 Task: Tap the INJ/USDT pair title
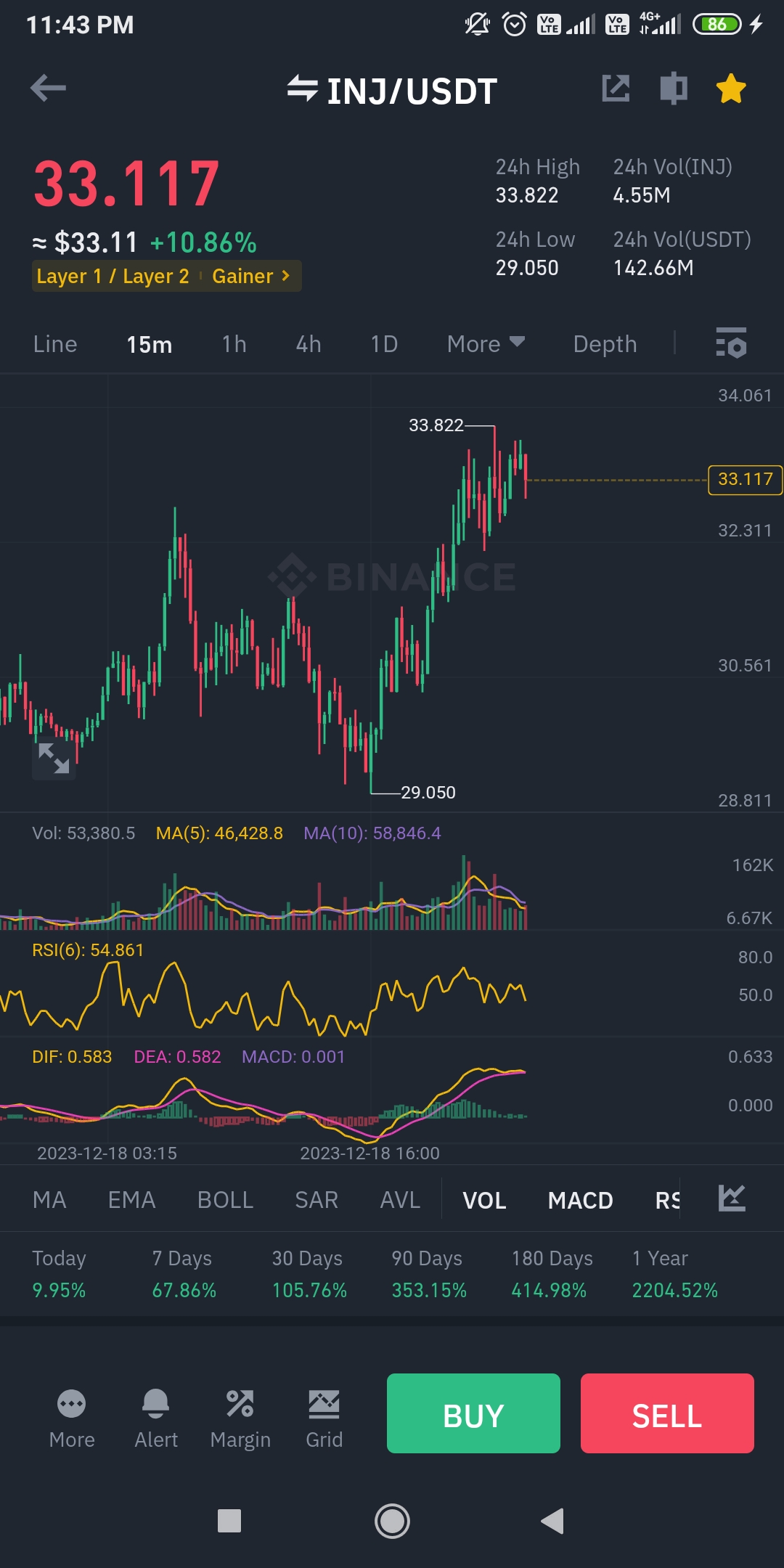tap(412, 91)
